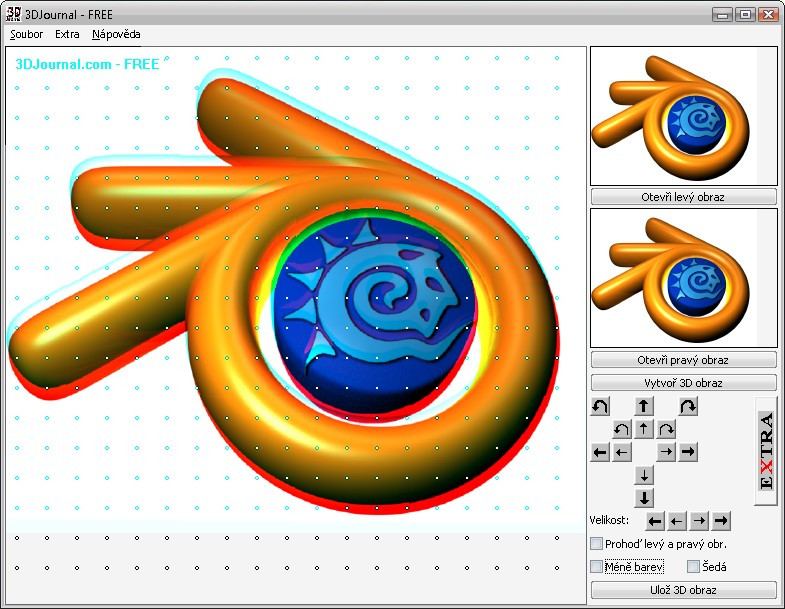Click the bold down arrow button
The image size is (785, 609).
tap(644, 498)
